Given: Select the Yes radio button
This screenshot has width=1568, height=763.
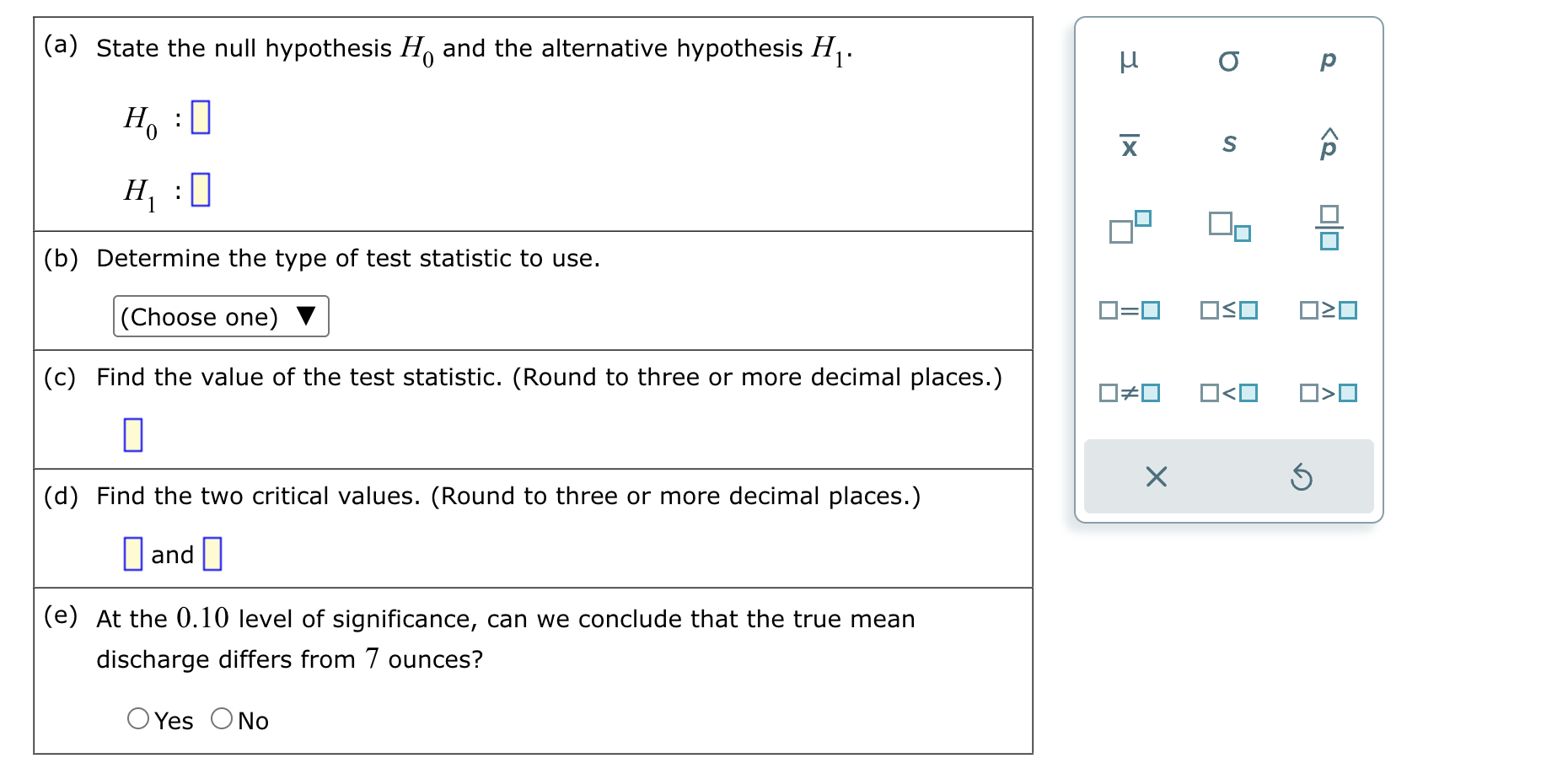Looking at the screenshot, I should point(138,719).
